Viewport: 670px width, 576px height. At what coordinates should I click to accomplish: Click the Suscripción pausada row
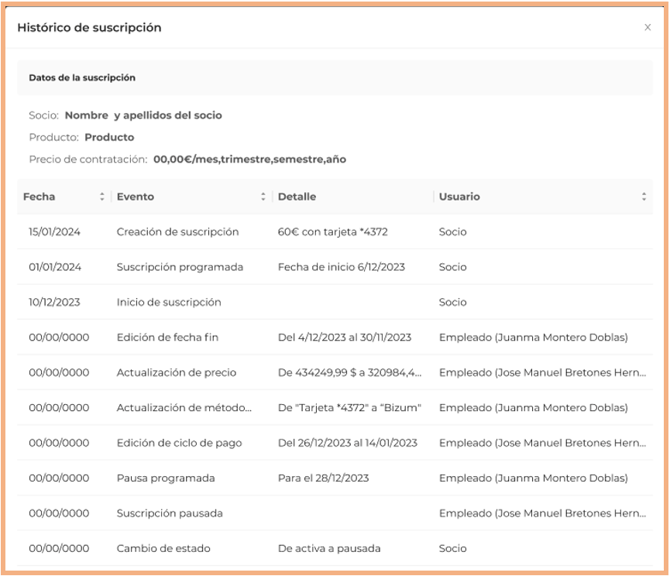(169, 513)
